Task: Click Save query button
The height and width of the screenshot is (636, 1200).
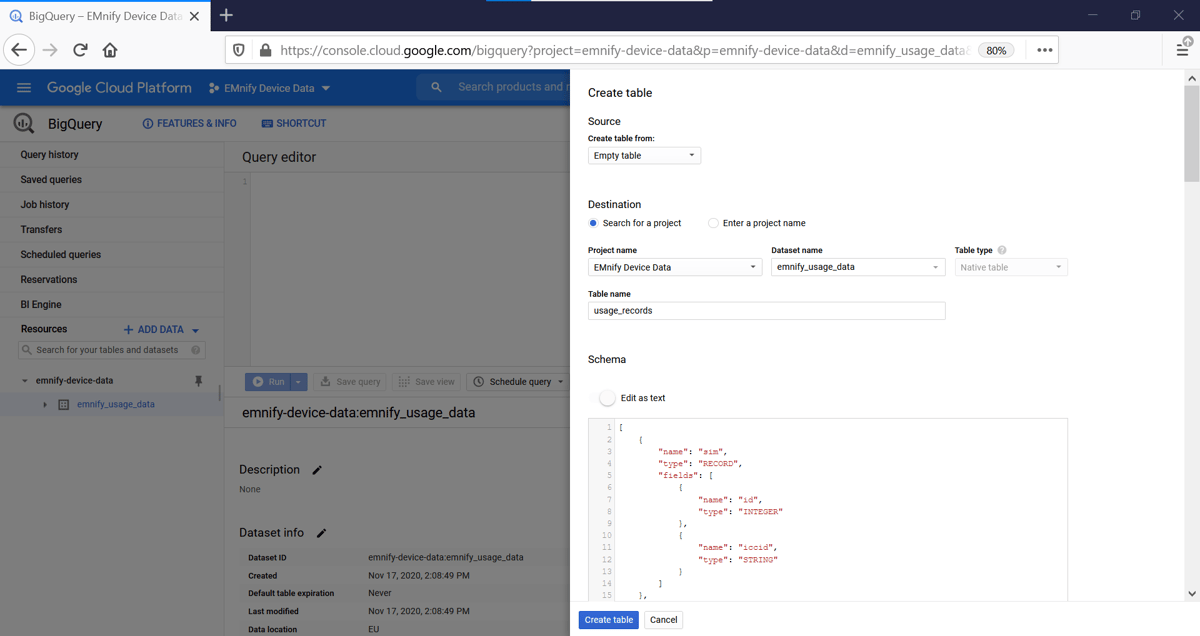Action: pyautogui.click(x=350, y=382)
